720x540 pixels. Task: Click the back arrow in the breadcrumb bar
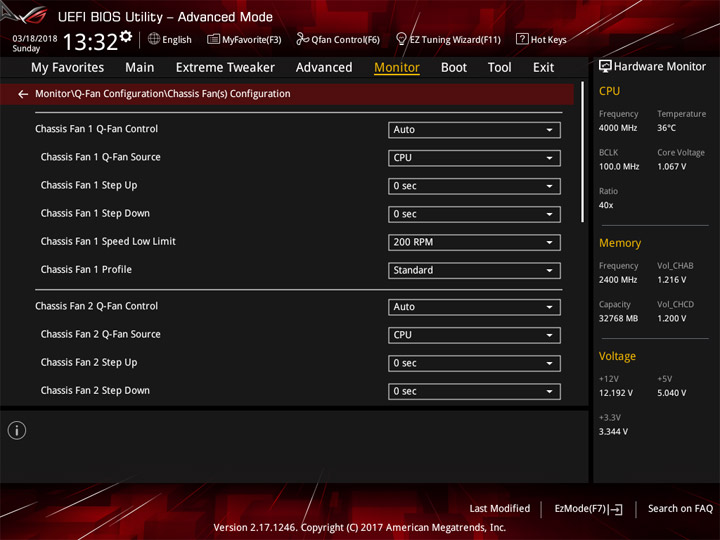point(23,94)
